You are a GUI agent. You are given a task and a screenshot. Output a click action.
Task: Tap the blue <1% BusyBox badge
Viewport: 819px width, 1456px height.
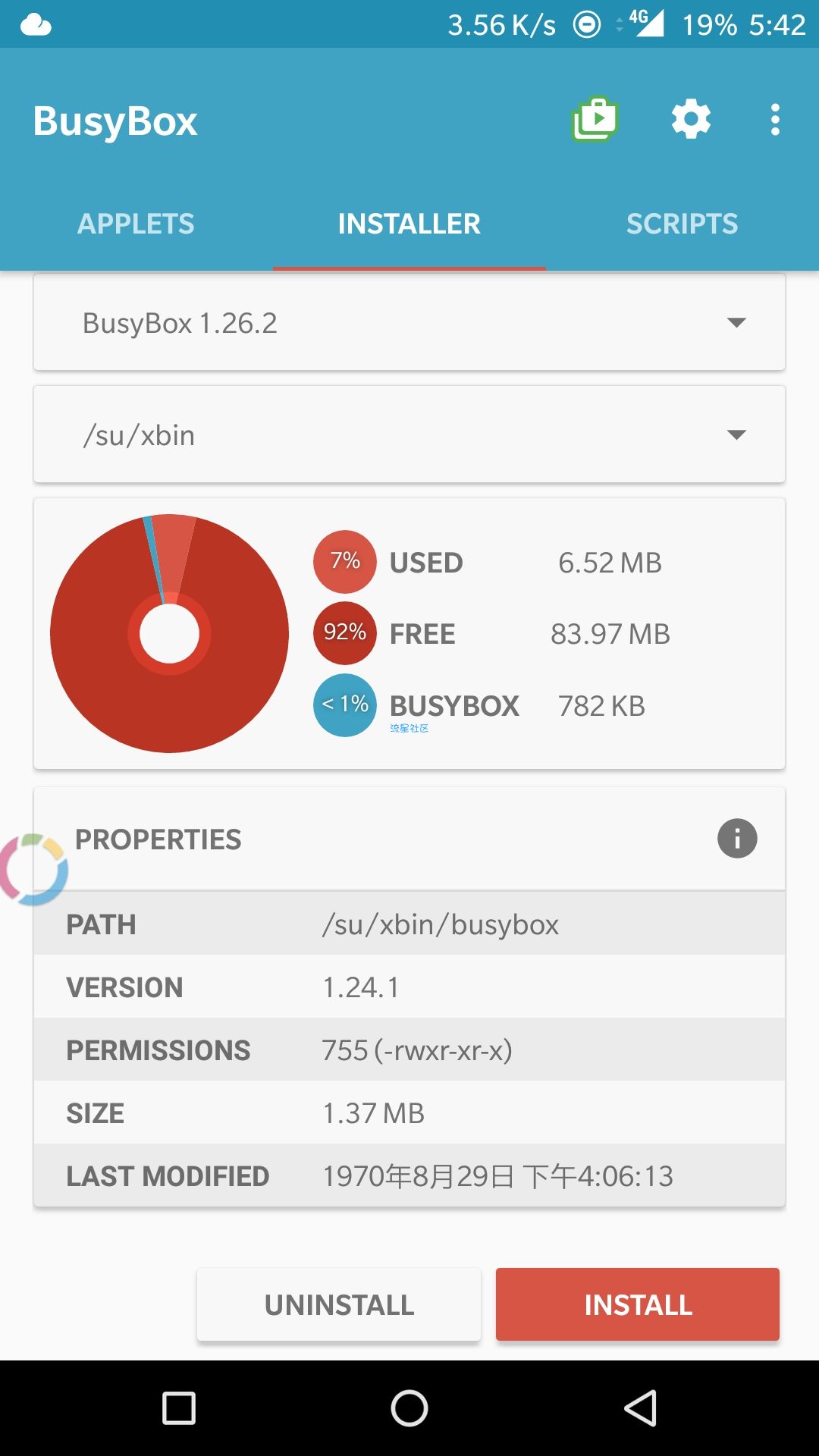pyautogui.click(x=345, y=705)
